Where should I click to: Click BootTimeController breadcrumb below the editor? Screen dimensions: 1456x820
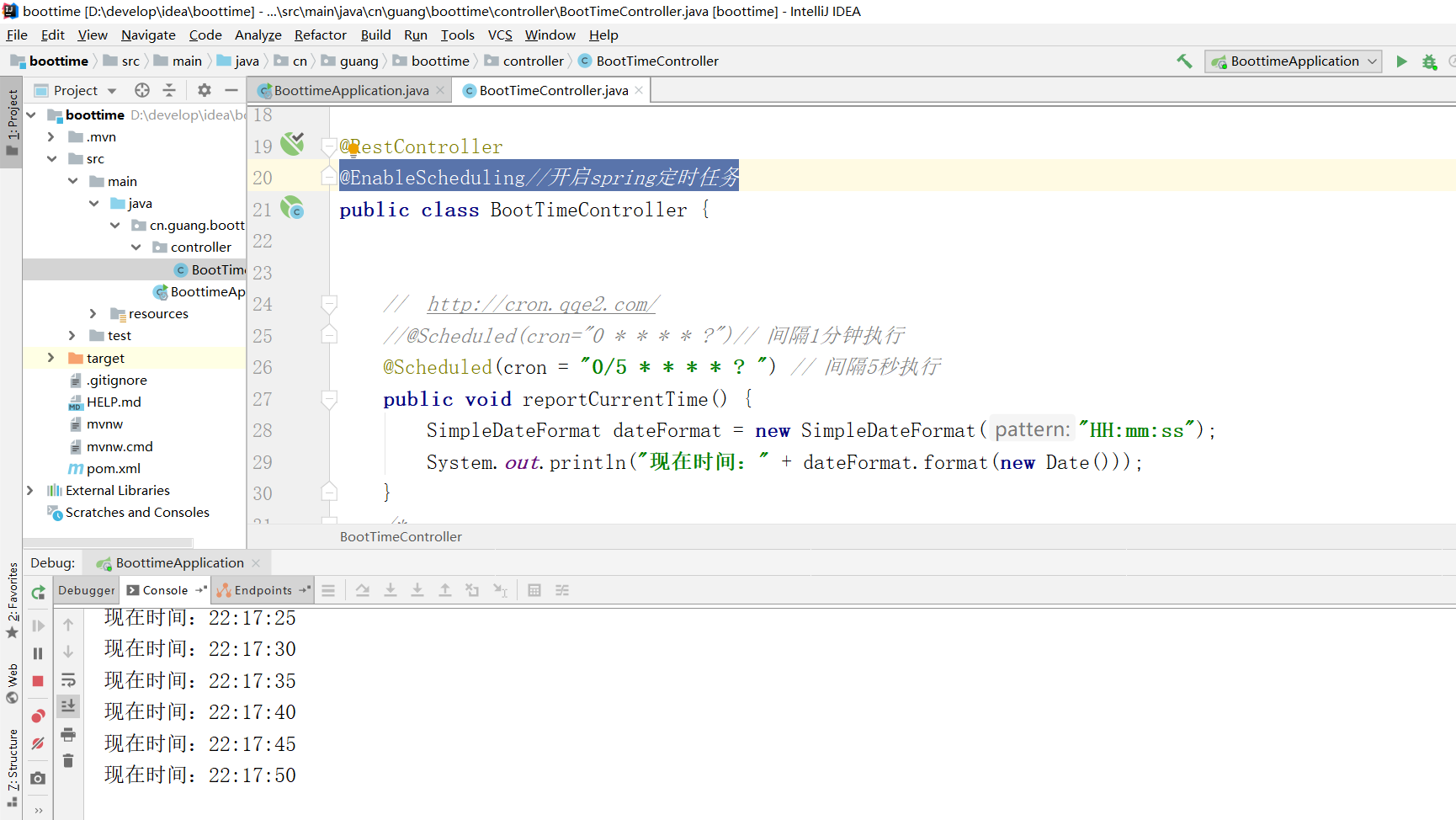click(401, 536)
